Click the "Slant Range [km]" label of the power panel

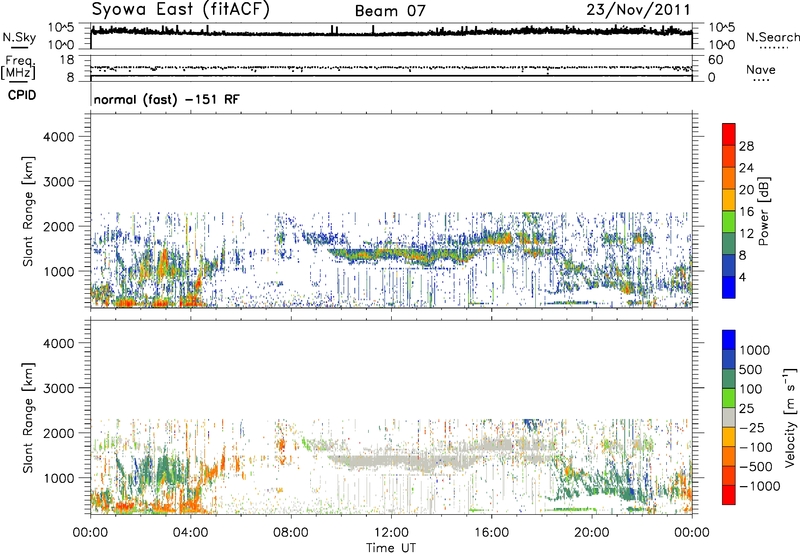pyautogui.click(x=28, y=211)
